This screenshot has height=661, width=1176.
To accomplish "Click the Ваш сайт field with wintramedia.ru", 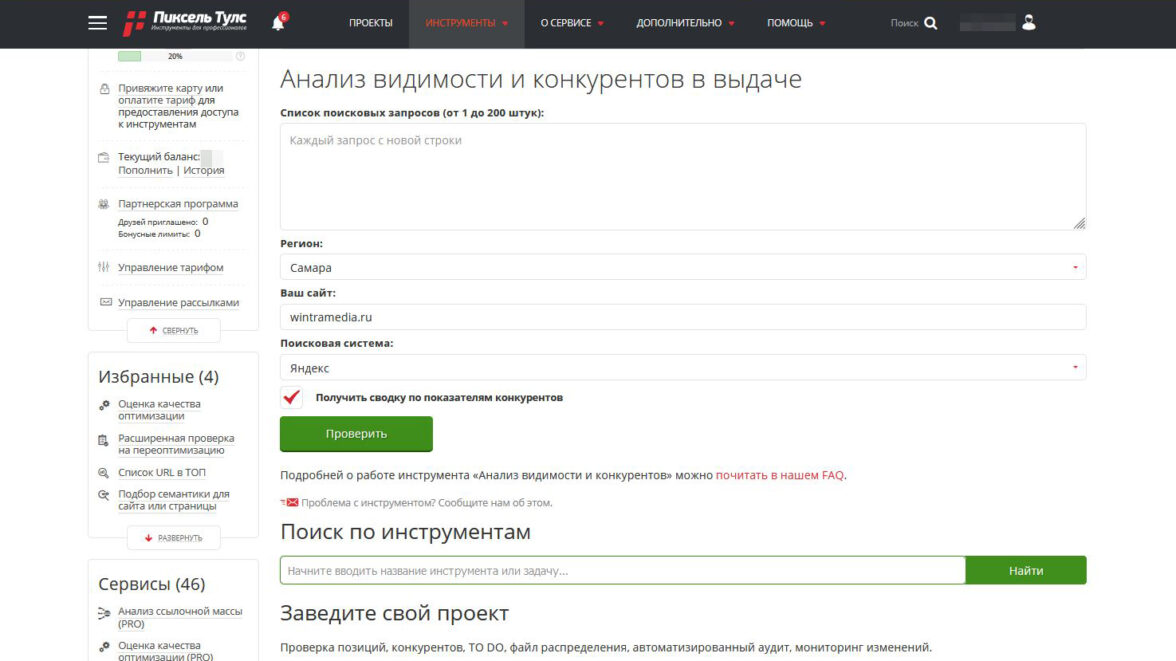I will click(682, 317).
